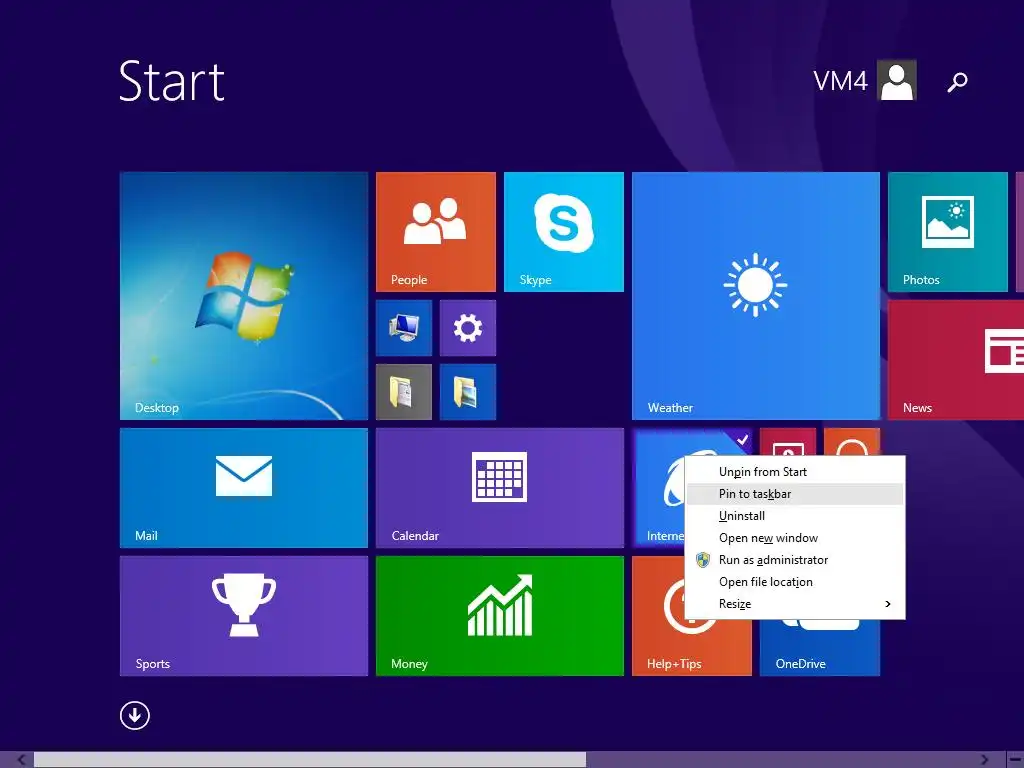
Task: Open the Documents folder tile
Action: pos(404,392)
